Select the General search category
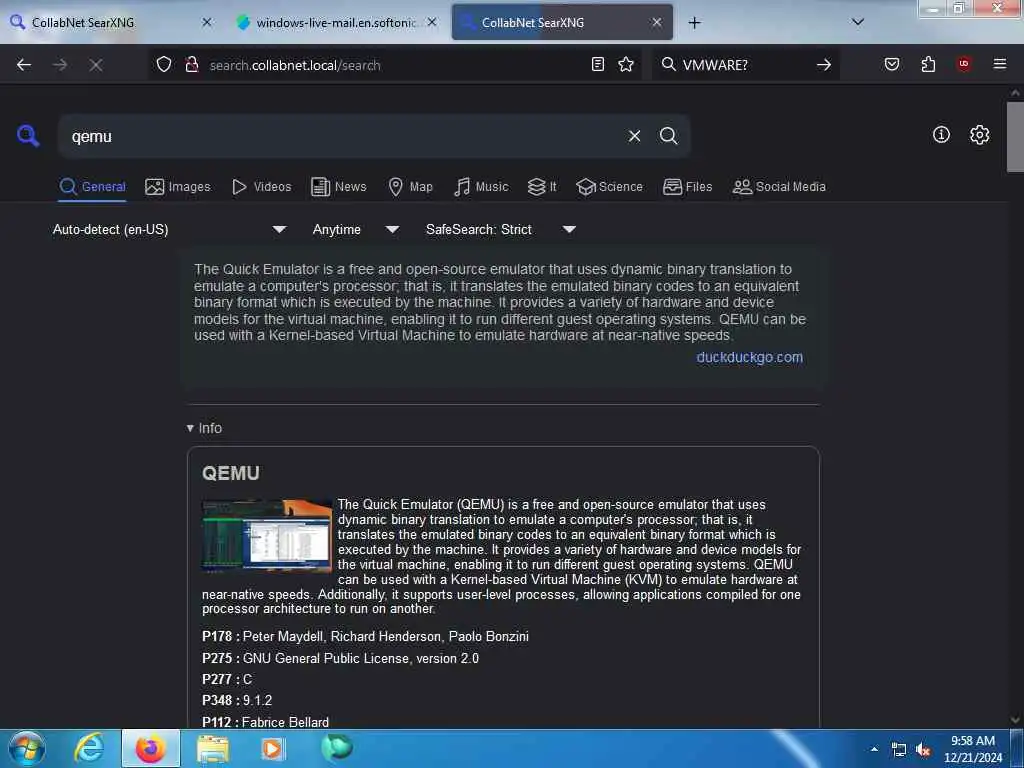This screenshot has height=768, width=1024. point(92,187)
